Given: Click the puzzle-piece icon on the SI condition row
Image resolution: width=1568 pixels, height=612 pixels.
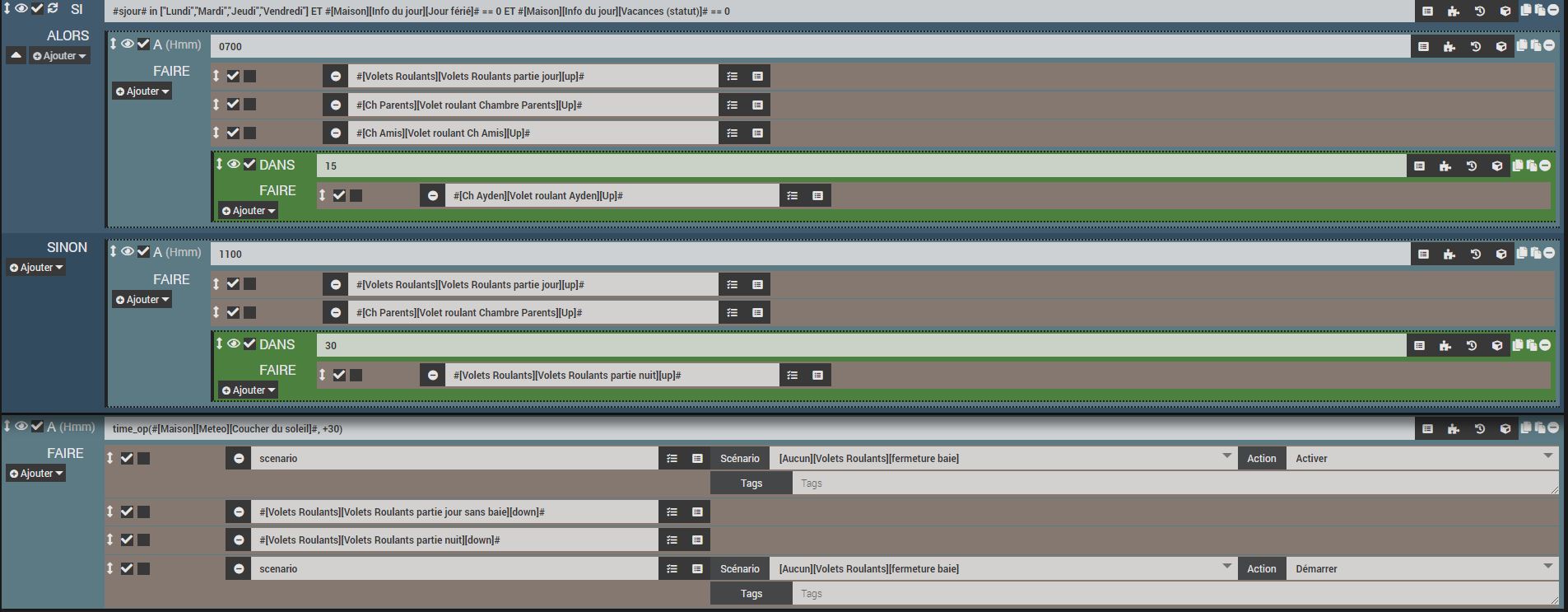Looking at the screenshot, I should (x=1454, y=12).
